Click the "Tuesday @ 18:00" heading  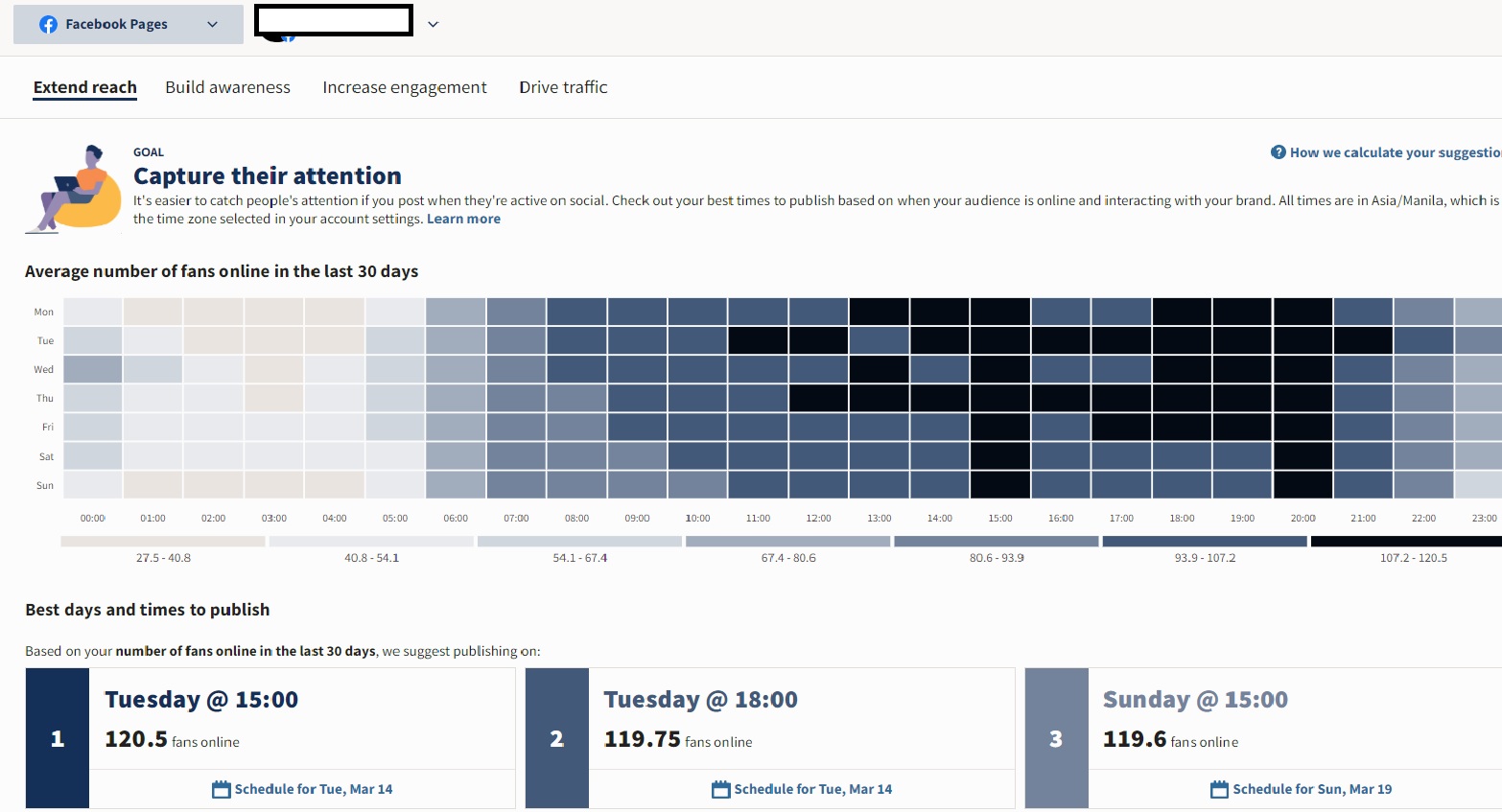coord(701,700)
